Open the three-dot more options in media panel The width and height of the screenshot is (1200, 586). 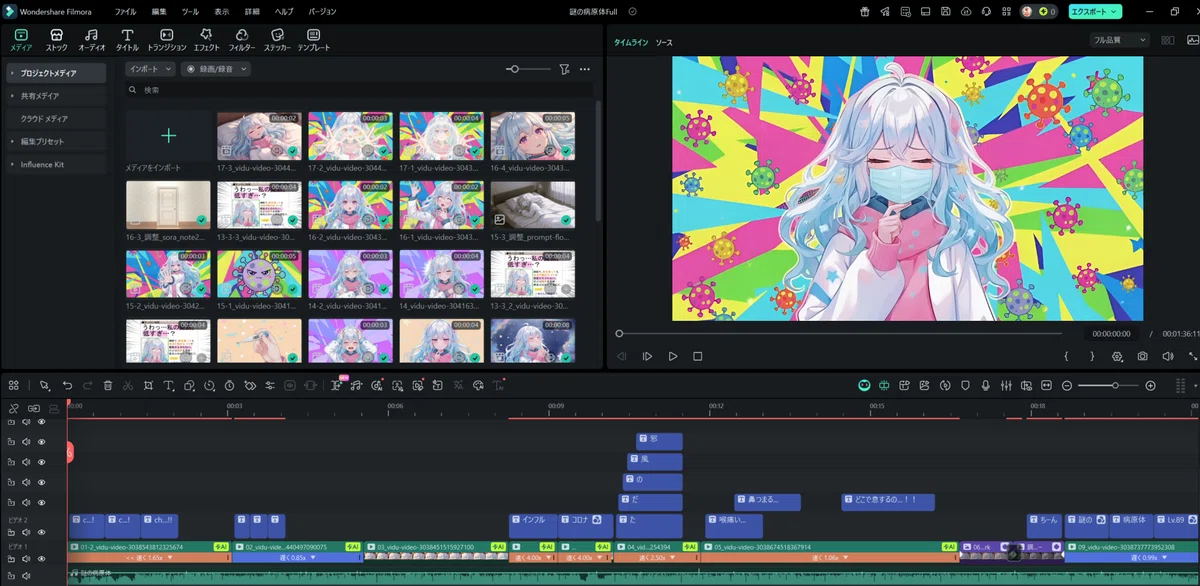585,69
